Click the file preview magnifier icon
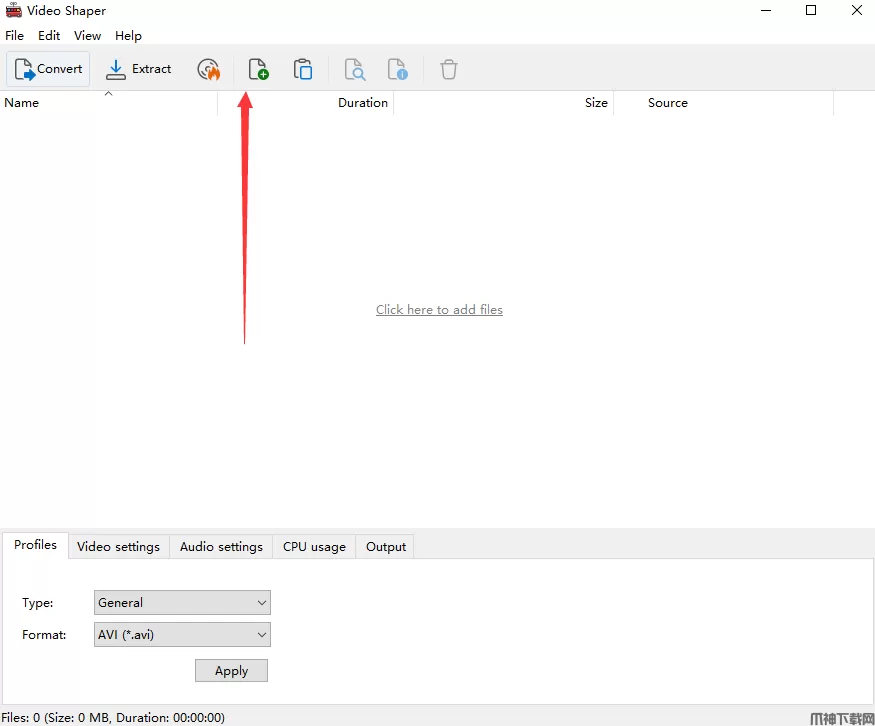Image resolution: width=875 pixels, height=726 pixels. click(354, 70)
